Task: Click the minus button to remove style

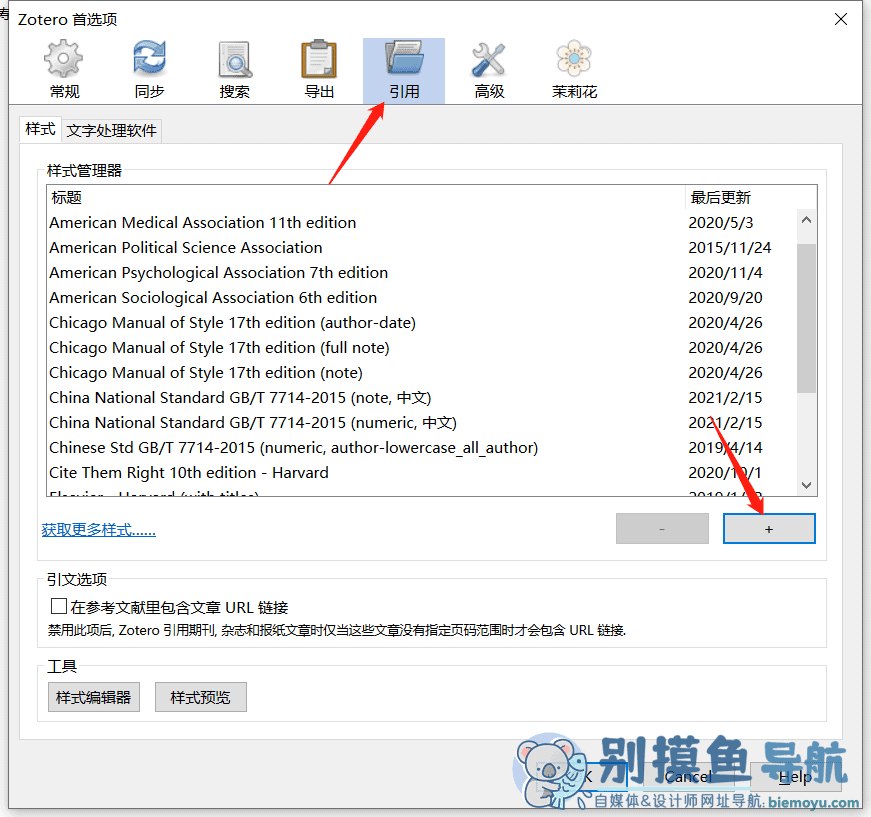Action: point(662,529)
